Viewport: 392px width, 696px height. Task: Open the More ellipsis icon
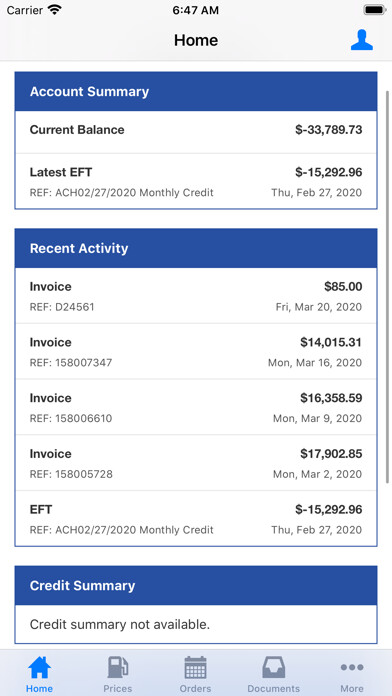click(x=352, y=667)
